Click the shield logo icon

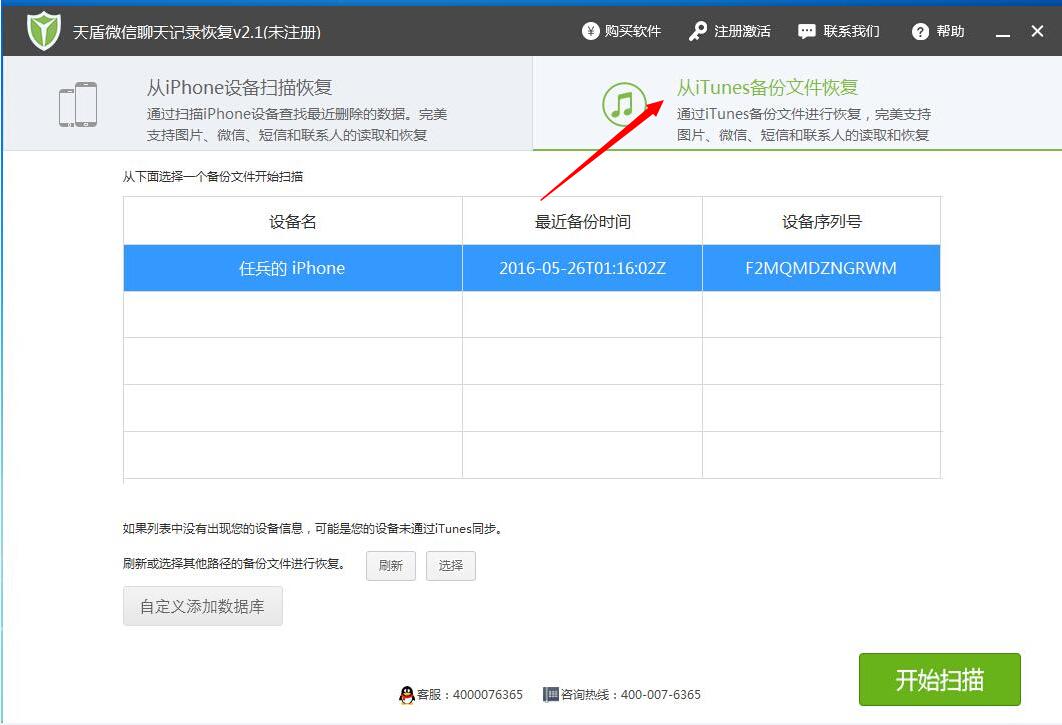pos(42,29)
